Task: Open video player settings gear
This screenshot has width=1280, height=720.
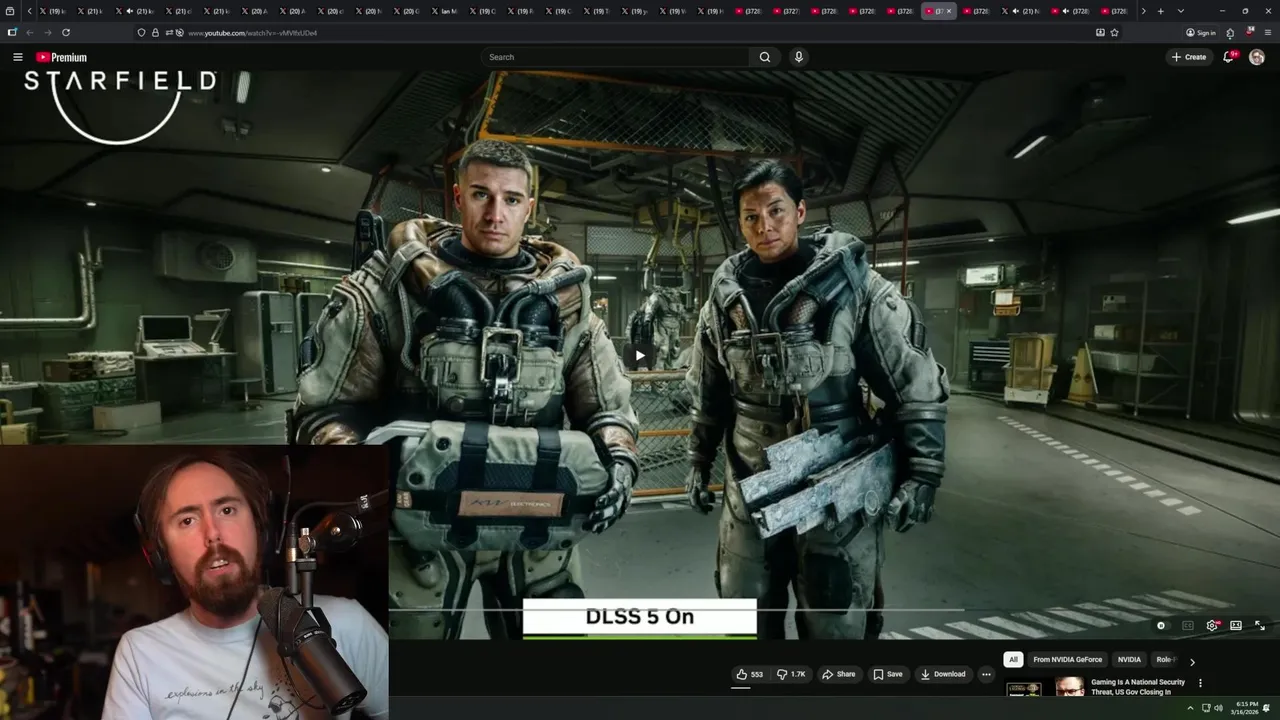Action: pyautogui.click(x=1212, y=626)
